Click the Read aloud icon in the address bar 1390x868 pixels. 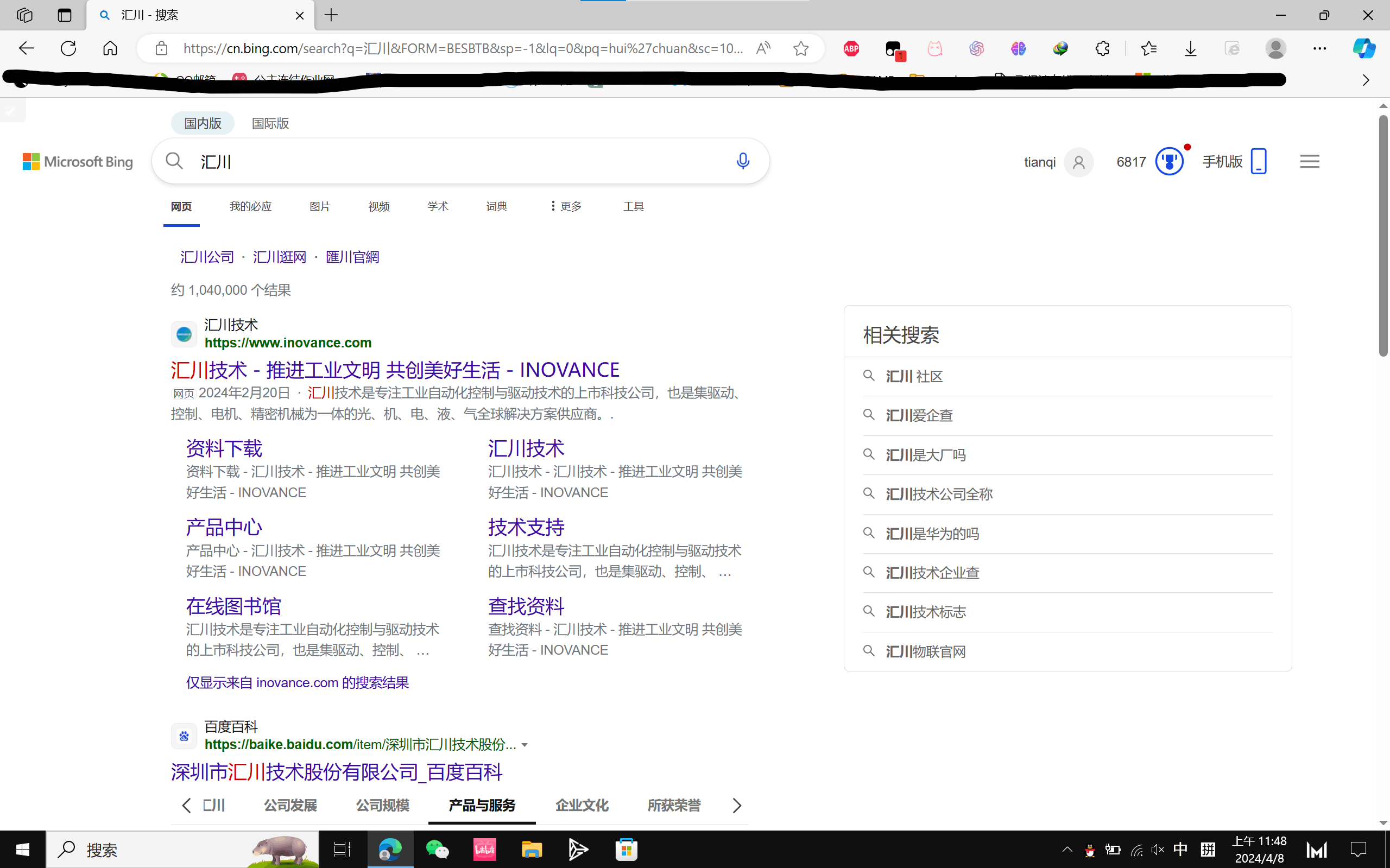tap(763, 49)
